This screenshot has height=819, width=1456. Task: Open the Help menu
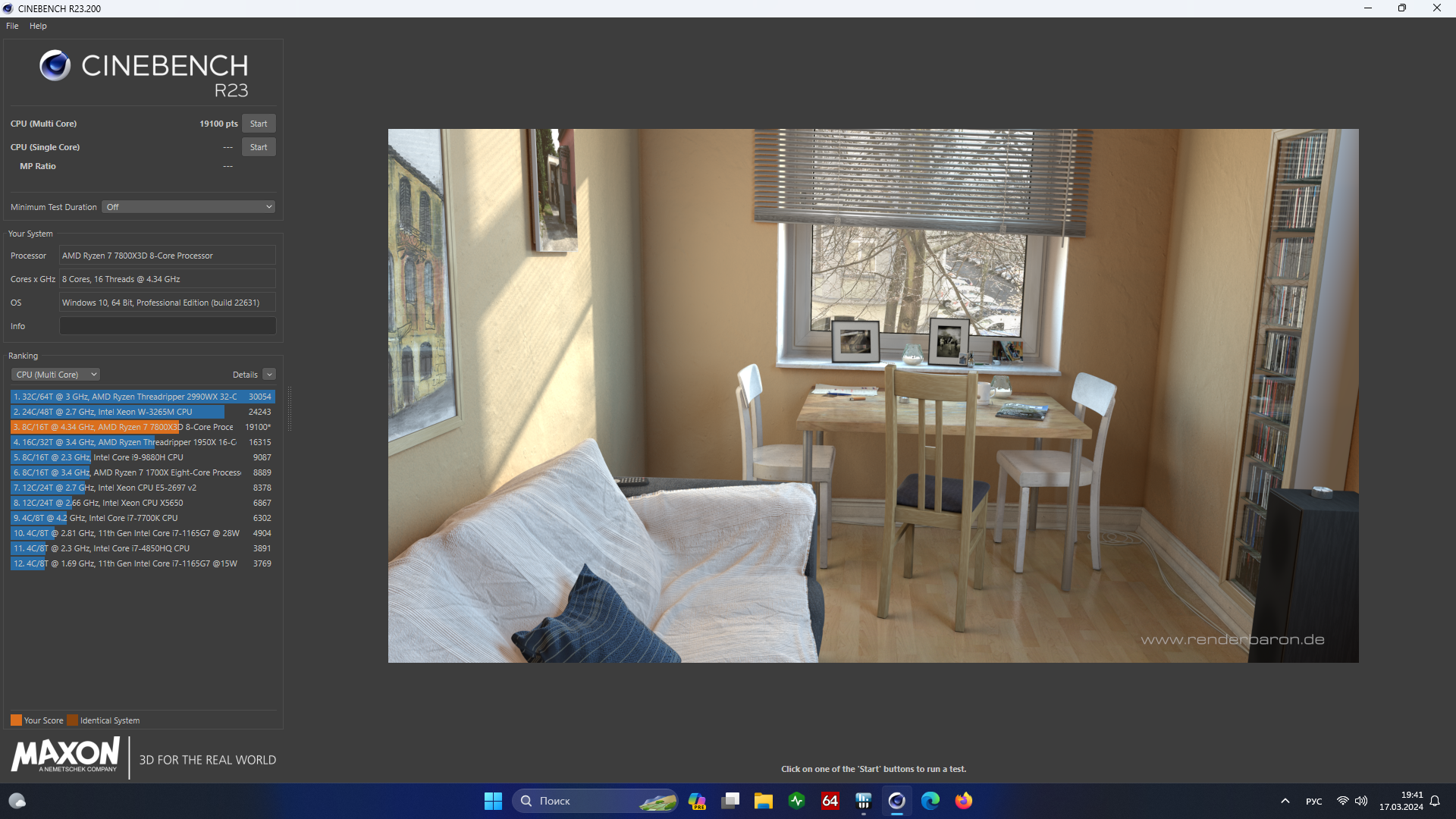(38, 26)
